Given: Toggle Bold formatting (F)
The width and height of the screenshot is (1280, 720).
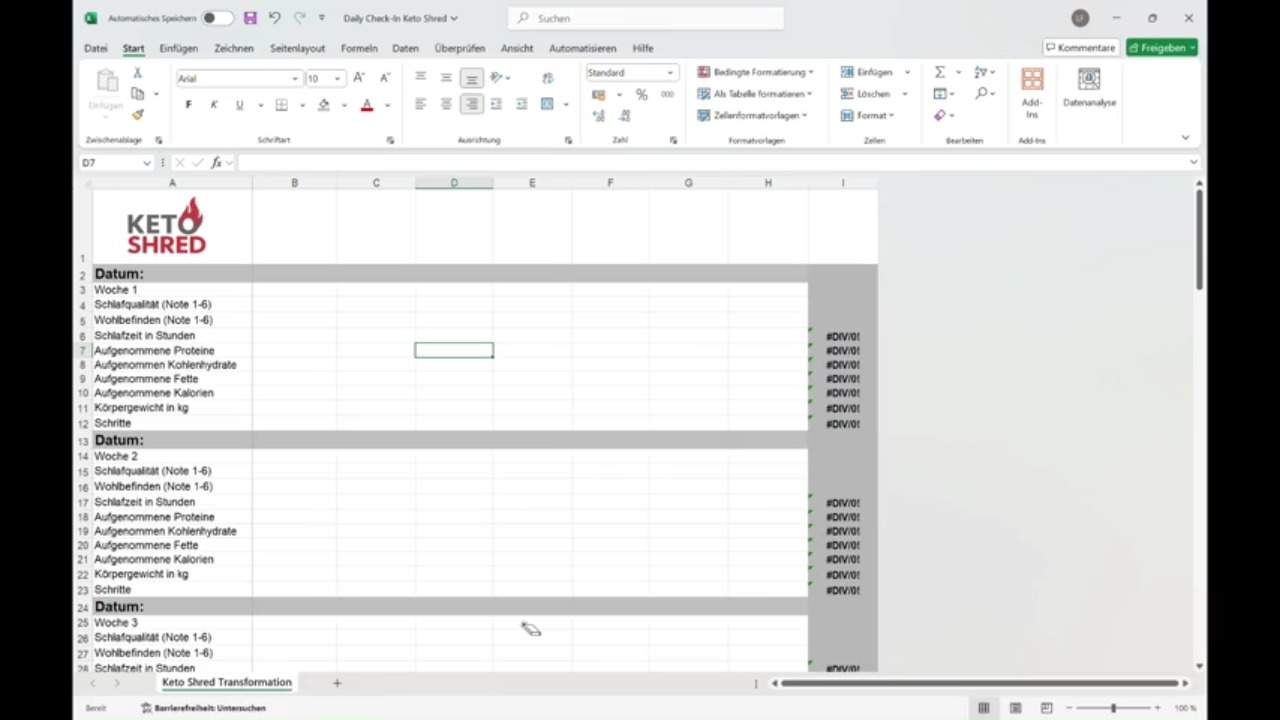Looking at the screenshot, I should coord(188,105).
